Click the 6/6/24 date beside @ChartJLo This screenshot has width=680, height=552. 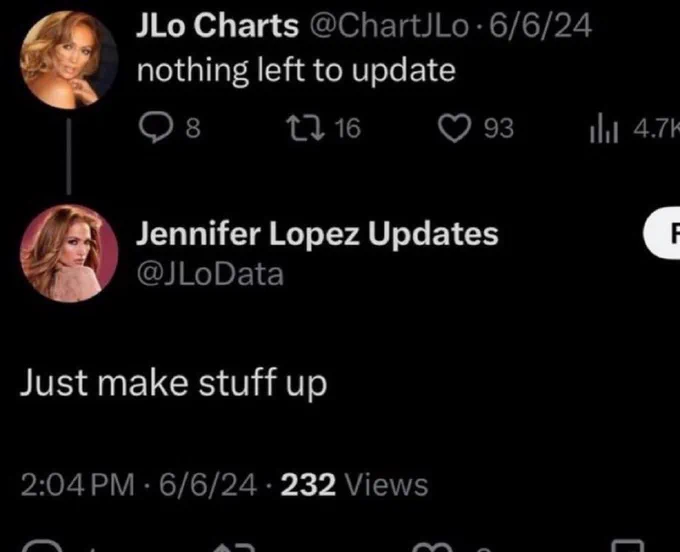pos(540,26)
